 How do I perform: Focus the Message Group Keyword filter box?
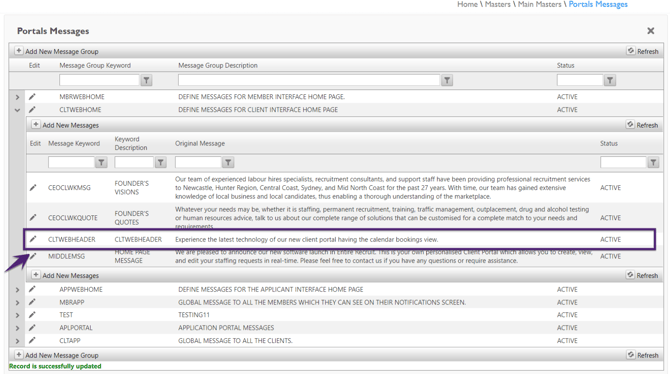point(100,80)
